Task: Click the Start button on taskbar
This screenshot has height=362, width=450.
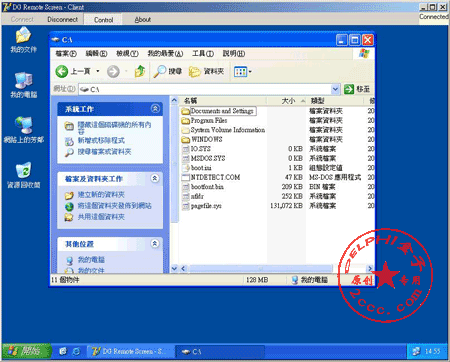Action: point(27,351)
